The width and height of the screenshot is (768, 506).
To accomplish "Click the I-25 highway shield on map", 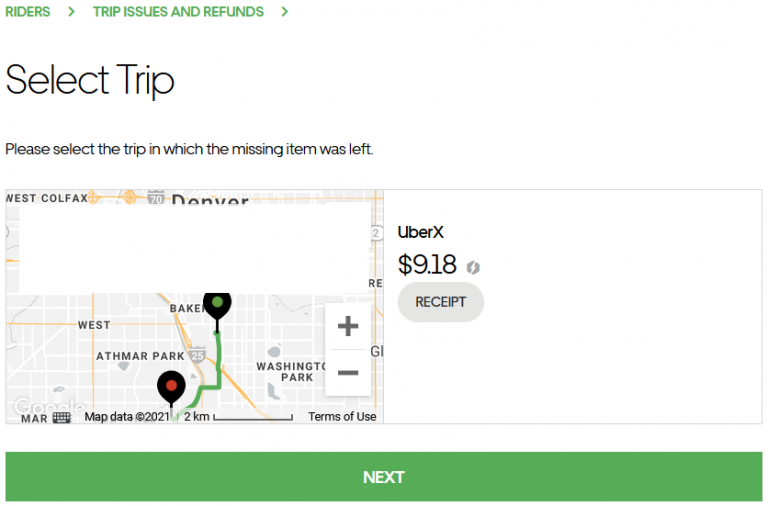I will coord(197,354).
